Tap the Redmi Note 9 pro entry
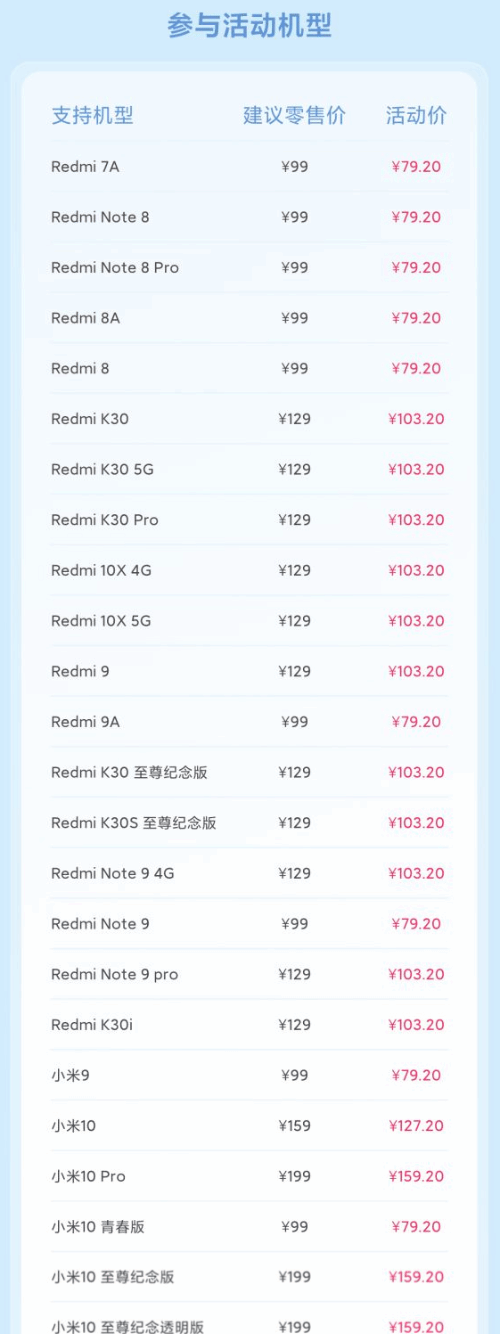This screenshot has width=500, height=1334. pyautogui.click(x=115, y=974)
